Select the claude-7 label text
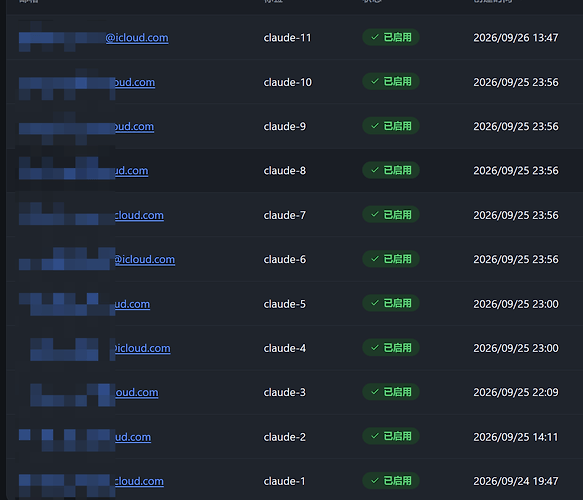583x500 pixels. point(285,215)
